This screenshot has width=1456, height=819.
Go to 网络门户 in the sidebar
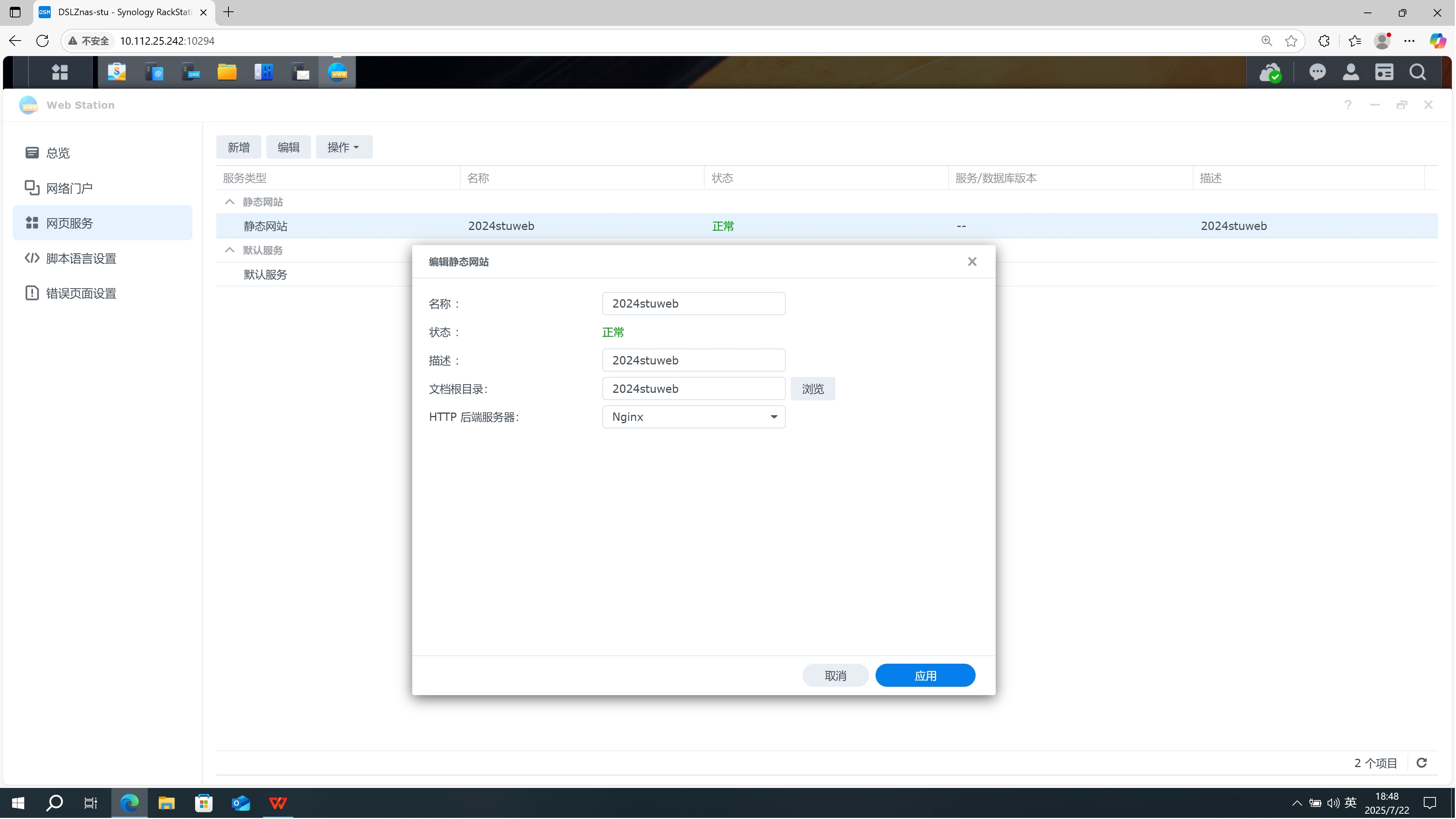(102, 188)
